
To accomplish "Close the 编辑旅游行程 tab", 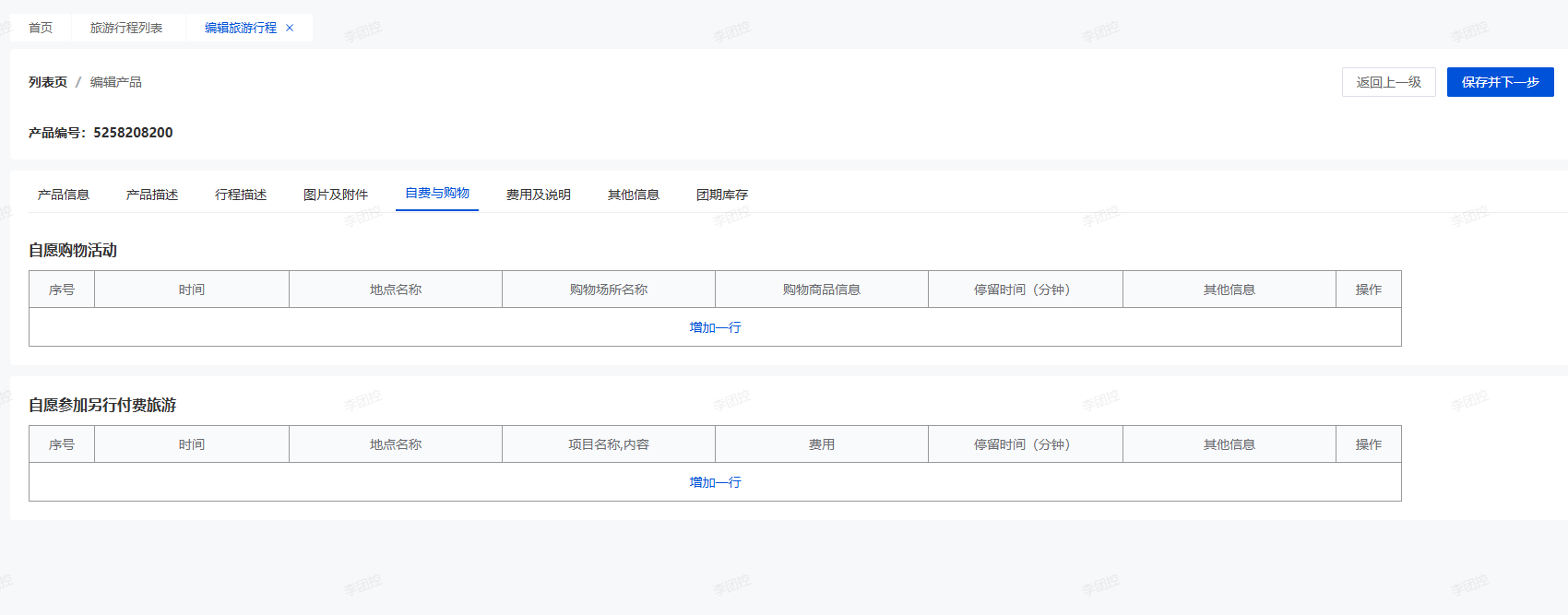I will click(x=290, y=28).
